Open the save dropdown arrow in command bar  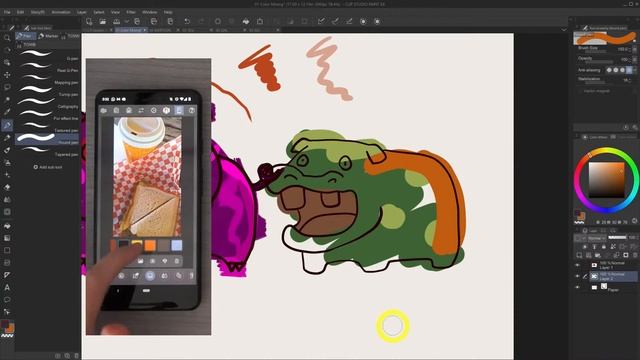pyautogui.click(x=127, y=21)
